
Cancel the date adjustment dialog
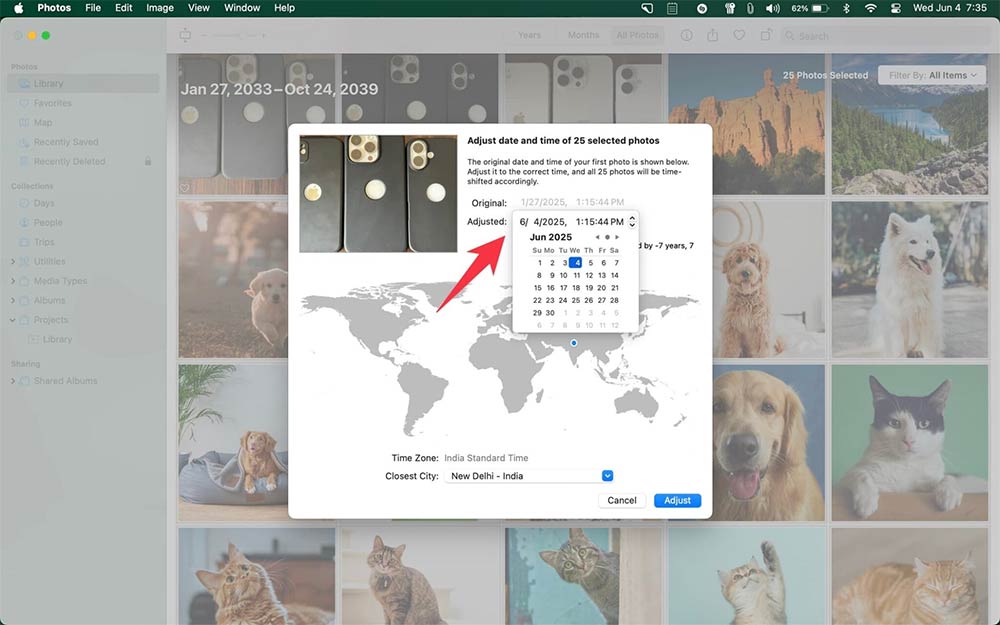pos(621,500)
